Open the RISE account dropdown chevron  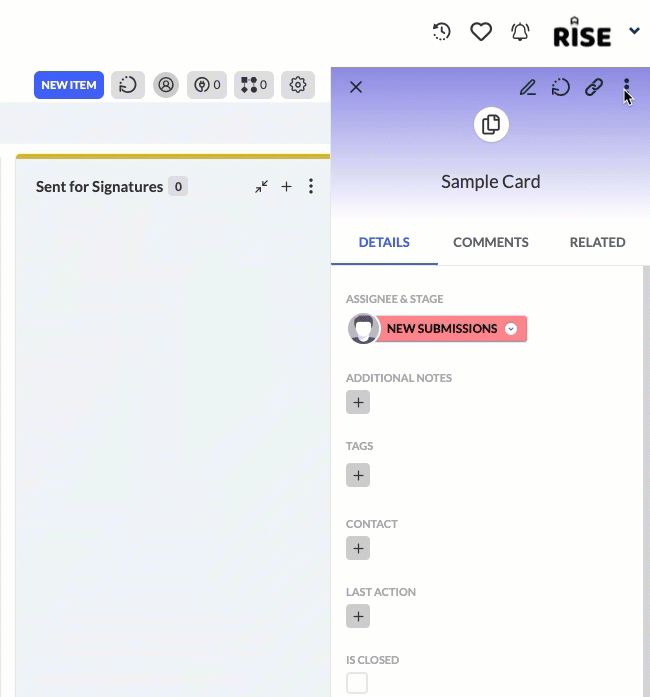(x=634, y=31)
